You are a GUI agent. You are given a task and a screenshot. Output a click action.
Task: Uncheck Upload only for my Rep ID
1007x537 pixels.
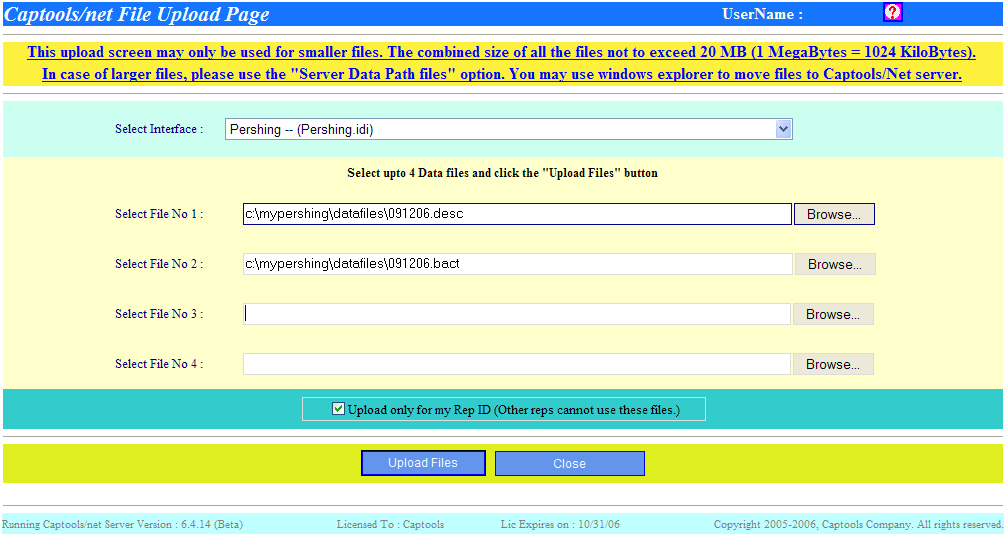pyautogui.click(x=338, y=409)
